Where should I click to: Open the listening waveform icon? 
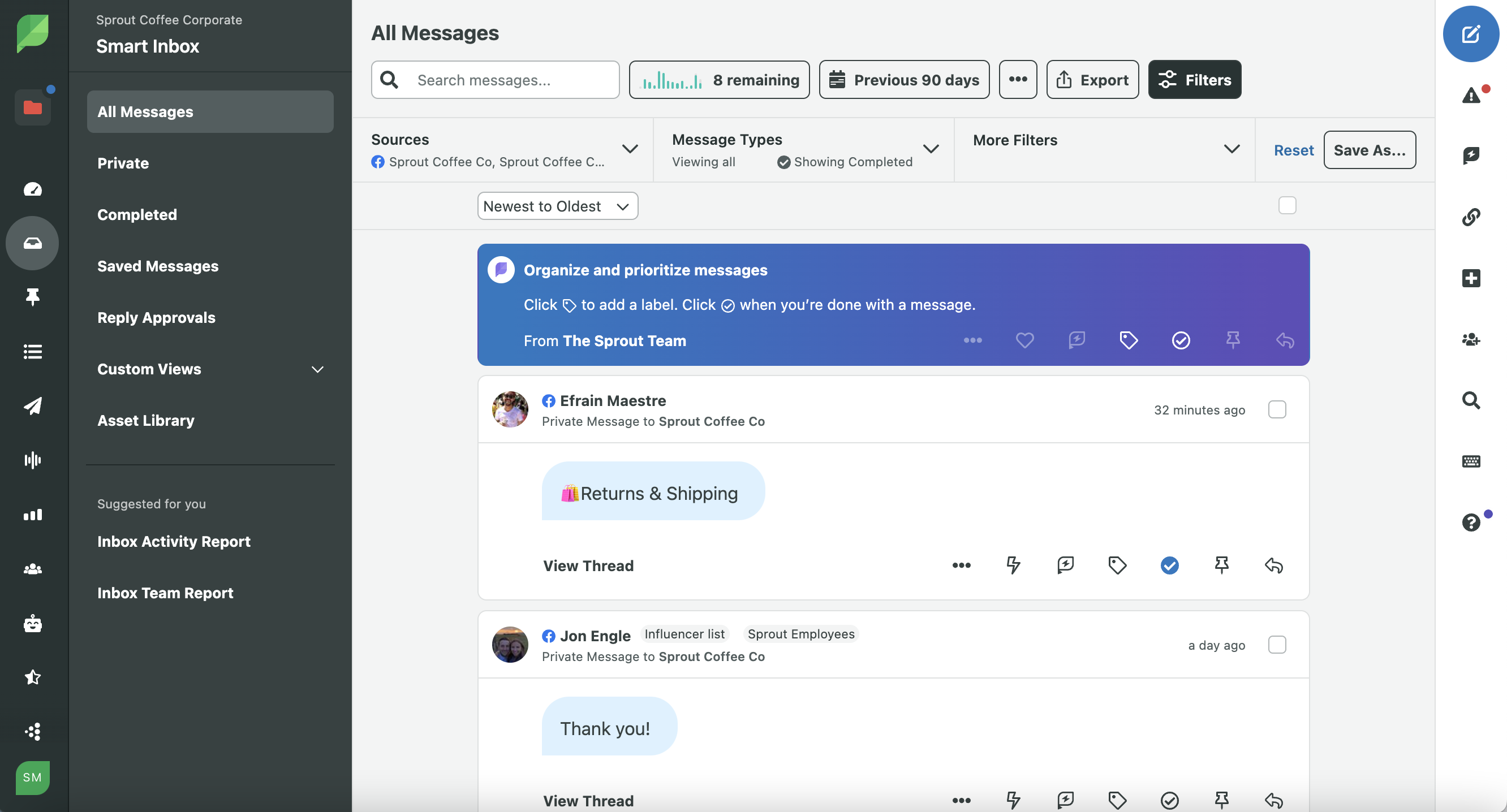(33, 460)
